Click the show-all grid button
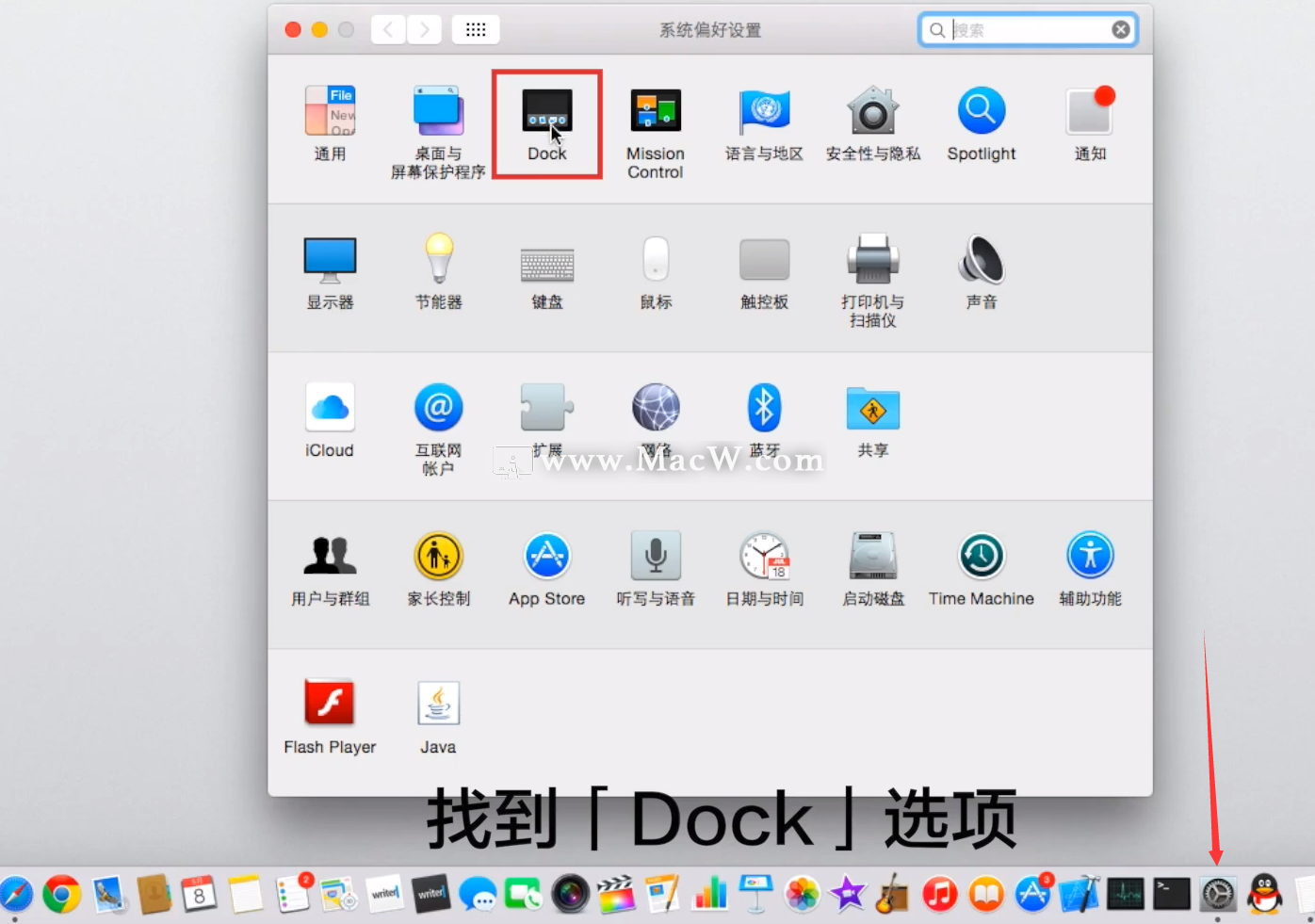Image resolution: width=1315 pixels, height=924 pixels. coord(475,28)
